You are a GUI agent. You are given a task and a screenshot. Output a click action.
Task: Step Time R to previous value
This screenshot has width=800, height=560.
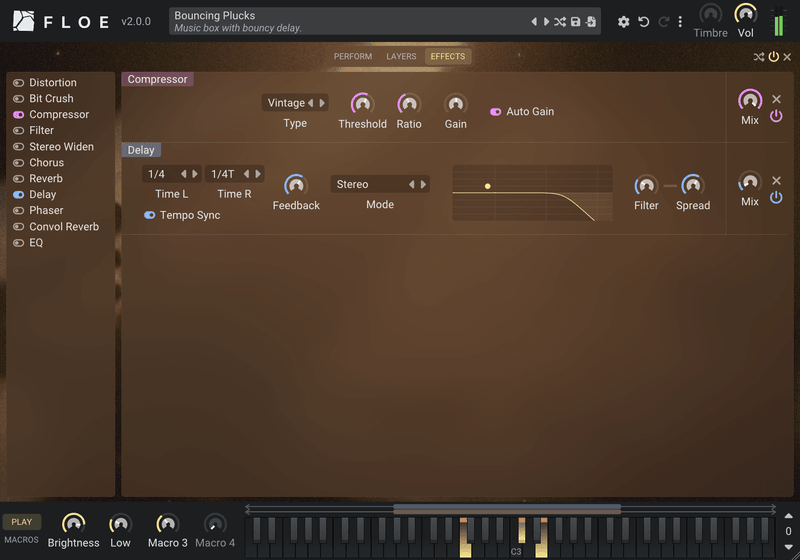click(246, 174)
